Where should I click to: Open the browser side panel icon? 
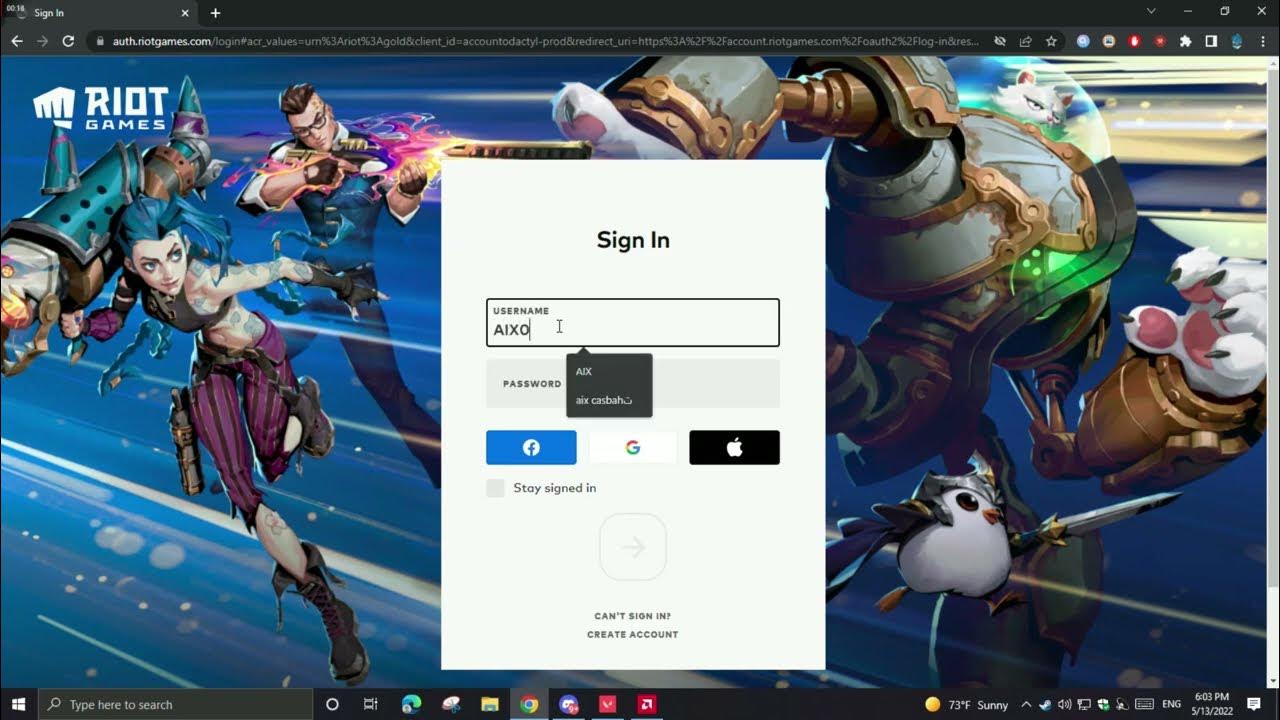[1211, 41]
